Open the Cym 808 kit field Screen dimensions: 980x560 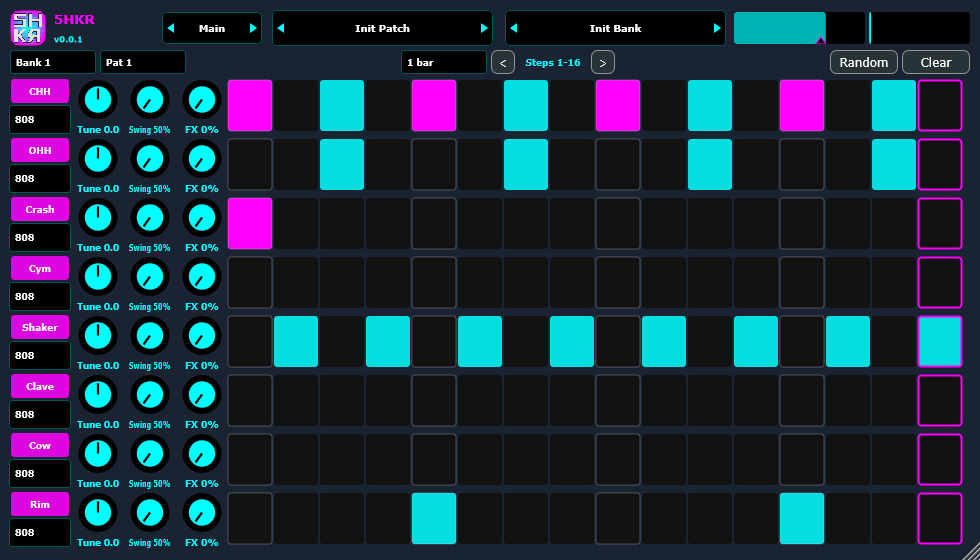pos(40,296)
